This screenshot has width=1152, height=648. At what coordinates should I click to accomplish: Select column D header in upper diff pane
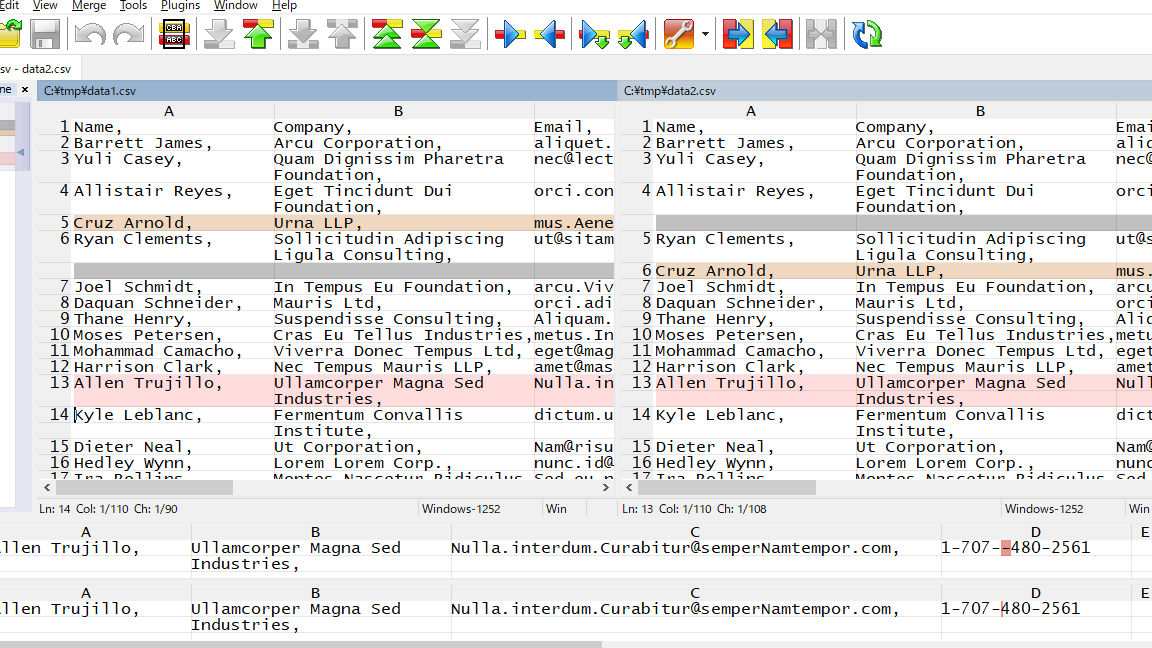pyautogui.click(x=1036, y=532)
